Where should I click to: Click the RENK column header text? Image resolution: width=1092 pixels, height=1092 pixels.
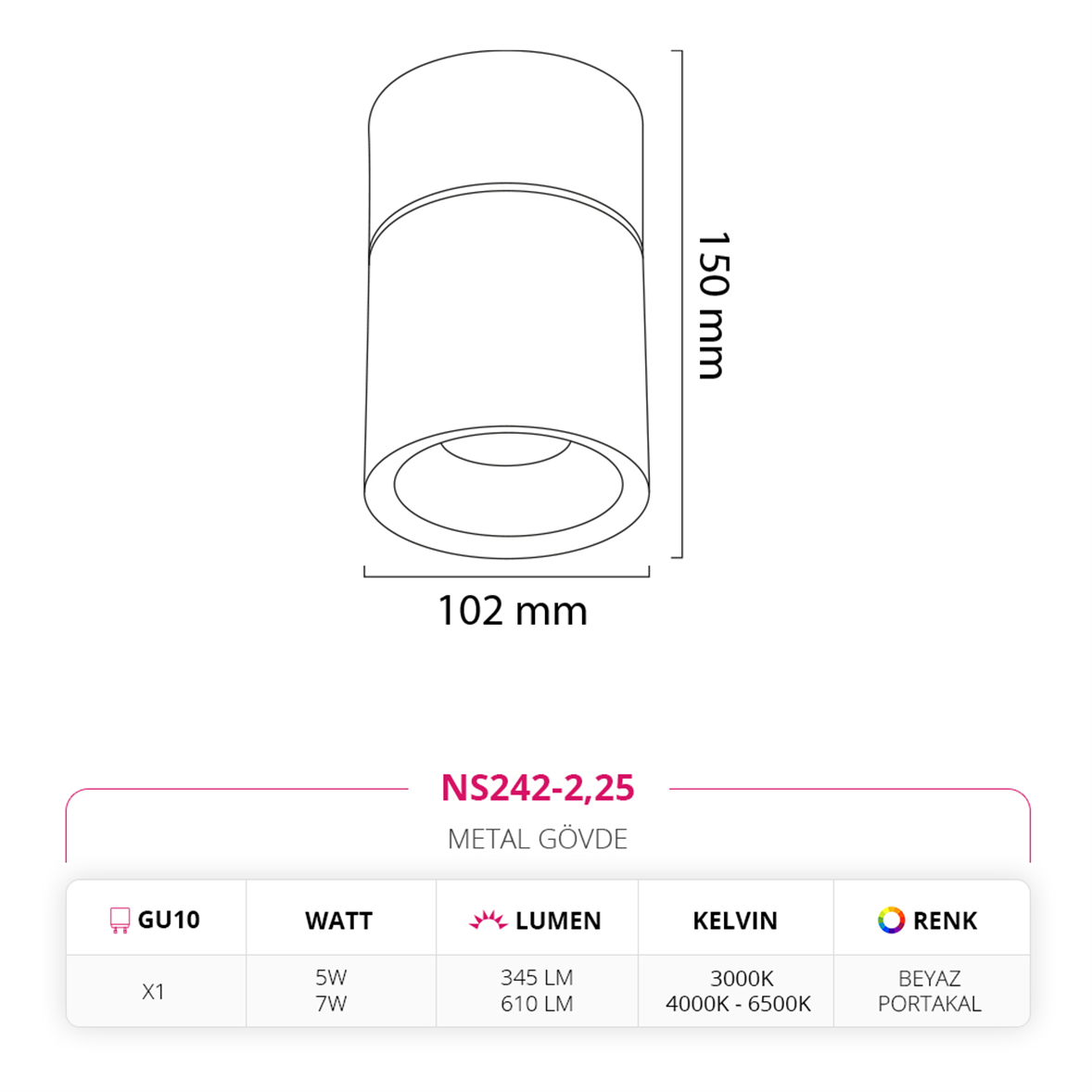click(945, 921)
